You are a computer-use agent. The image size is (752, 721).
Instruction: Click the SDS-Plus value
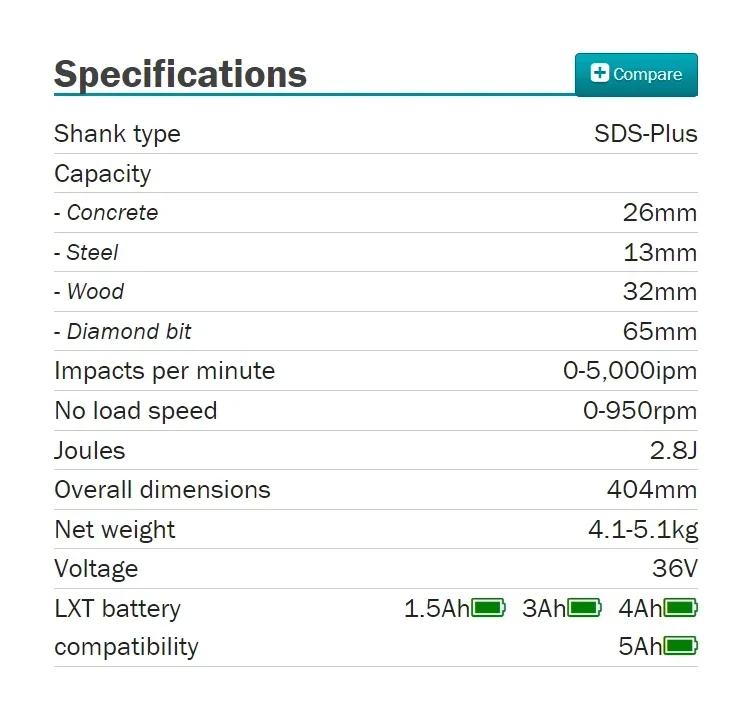pyautogui.click(x=645, y=134)
